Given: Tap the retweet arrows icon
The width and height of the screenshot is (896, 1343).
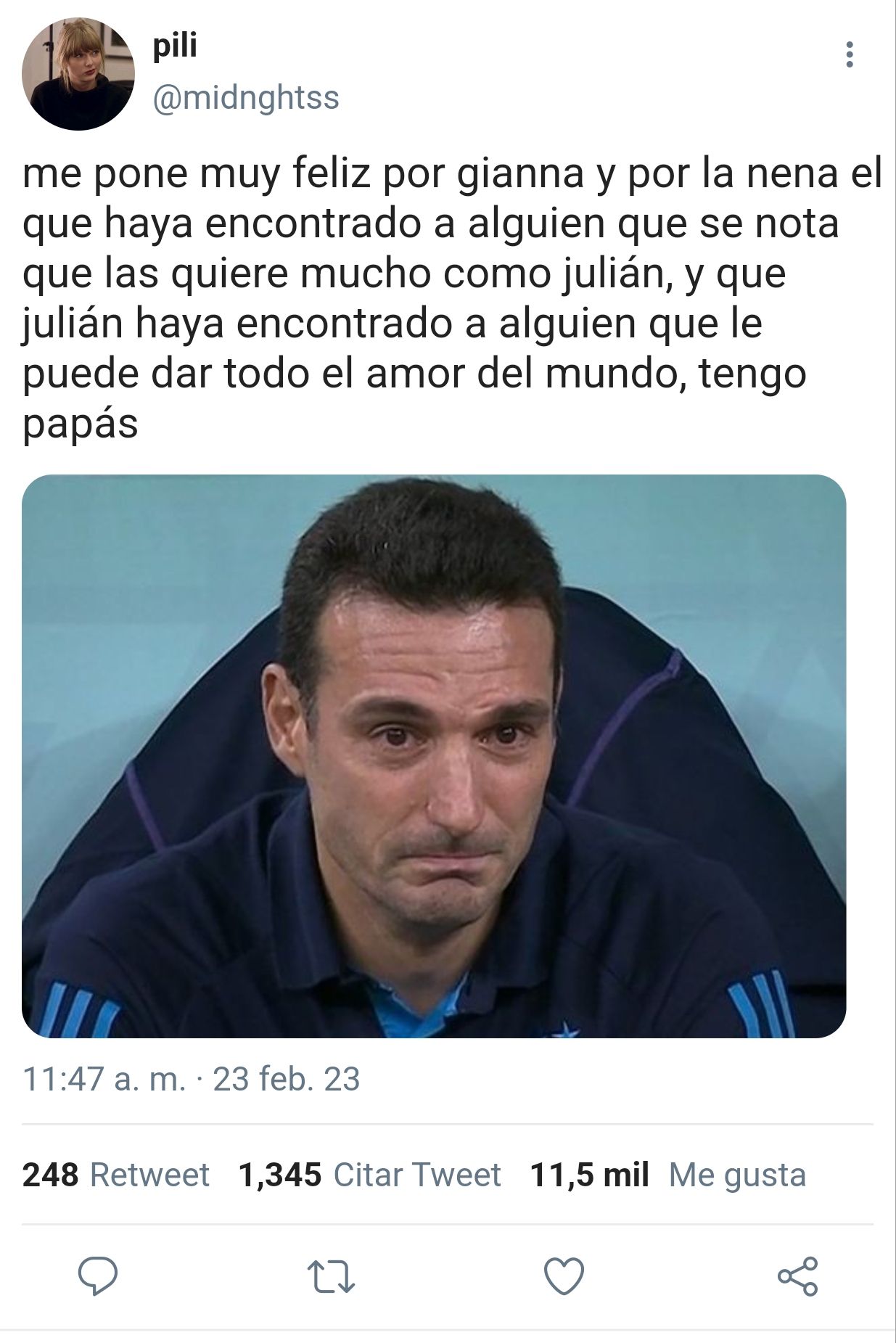Looking at the screenshot, I should (x=331, y=1277).
